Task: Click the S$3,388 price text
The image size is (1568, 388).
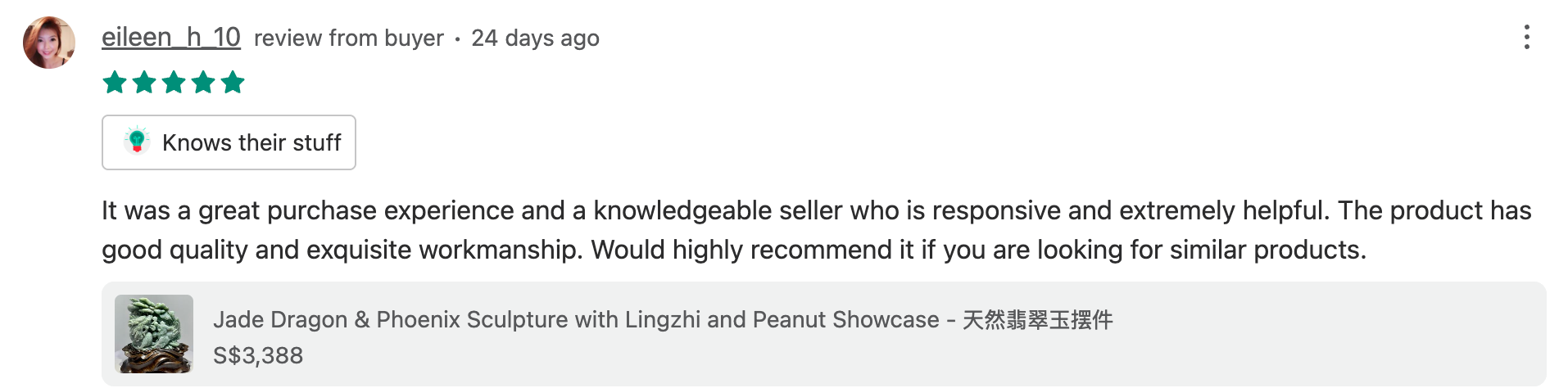Action: 258,356
